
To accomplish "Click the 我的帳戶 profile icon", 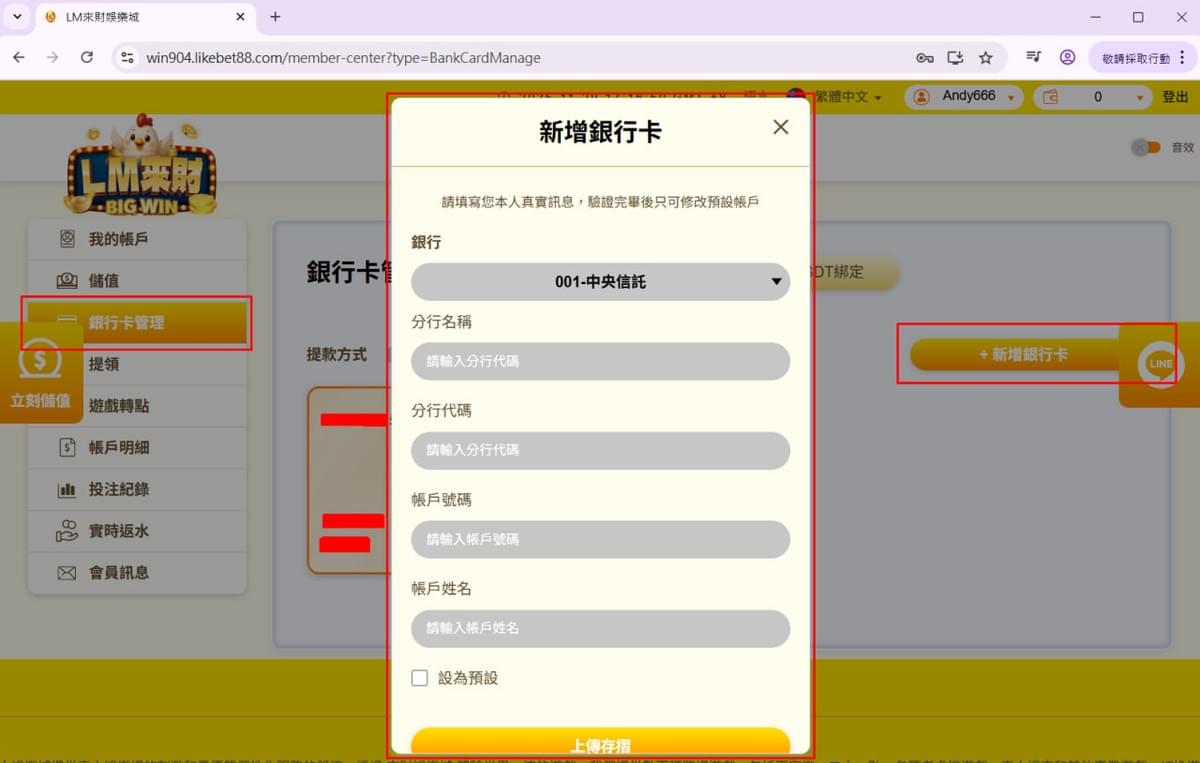I will (67, 239).
